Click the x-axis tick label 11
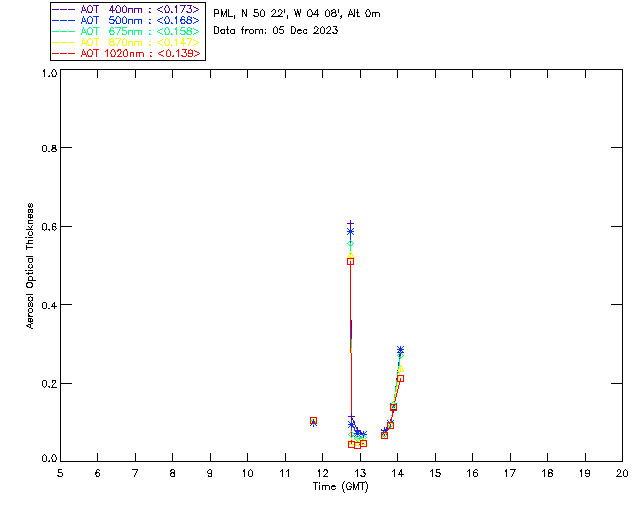640x512 pixels. pos(284,473)
